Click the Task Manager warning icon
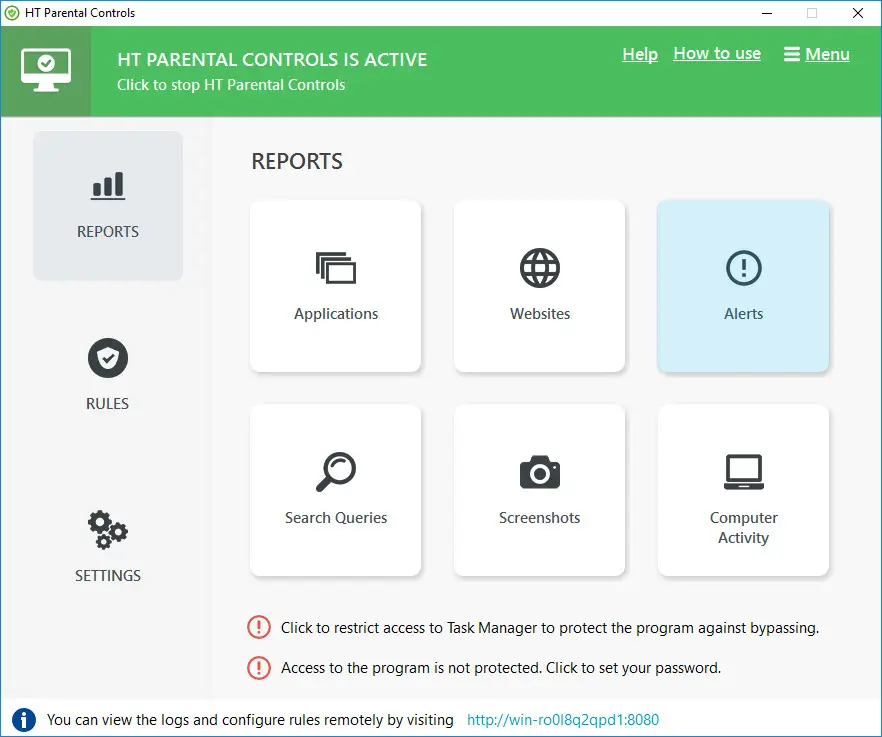882x737 pixels. coord(259,627)
